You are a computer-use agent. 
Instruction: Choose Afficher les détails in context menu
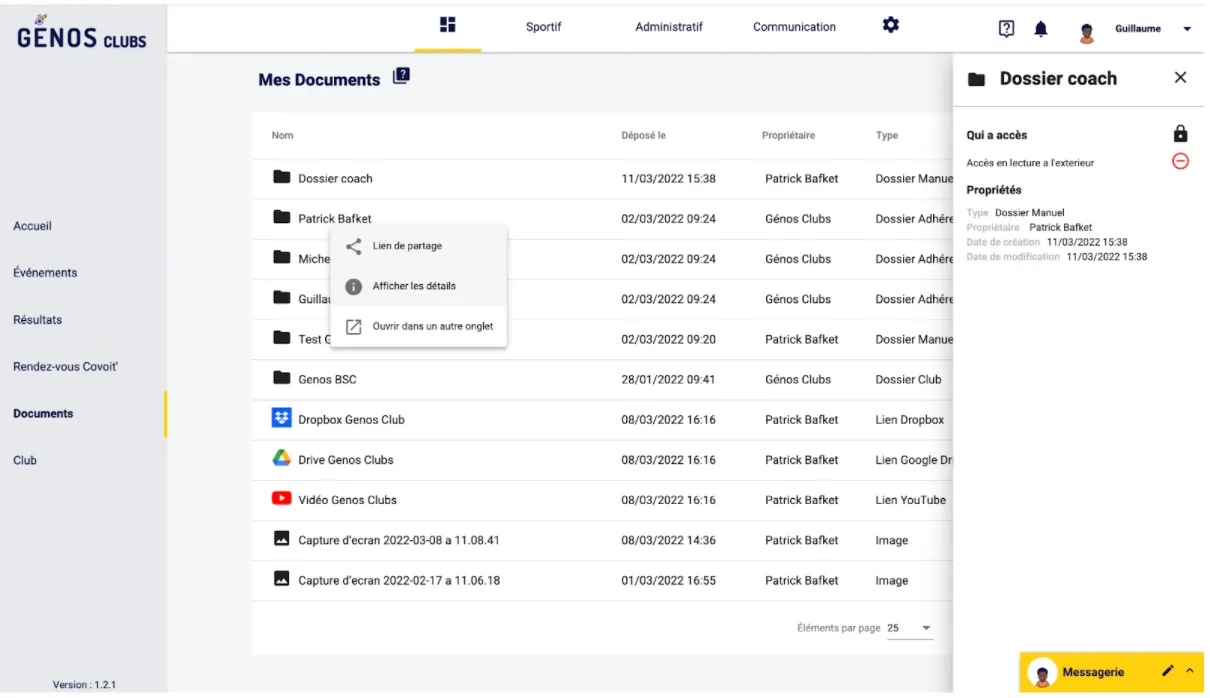pos(414,286)
